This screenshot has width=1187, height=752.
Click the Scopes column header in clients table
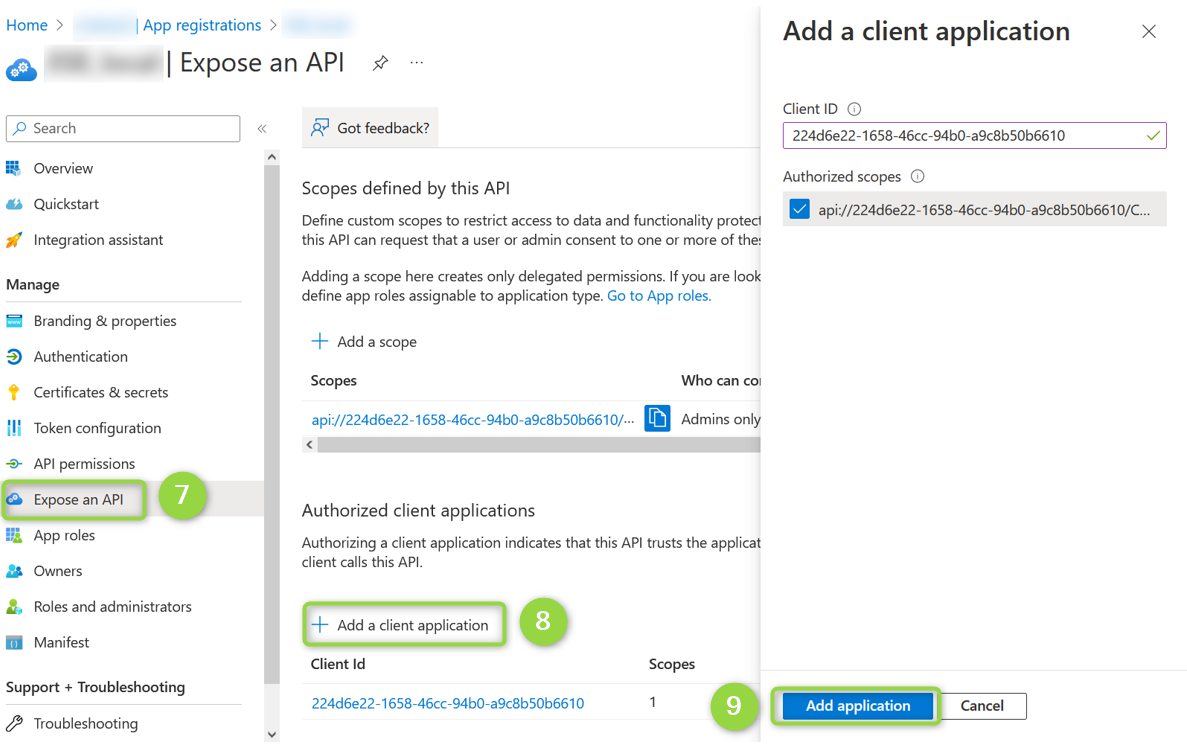pyautogui.click(x=671, y=664)
